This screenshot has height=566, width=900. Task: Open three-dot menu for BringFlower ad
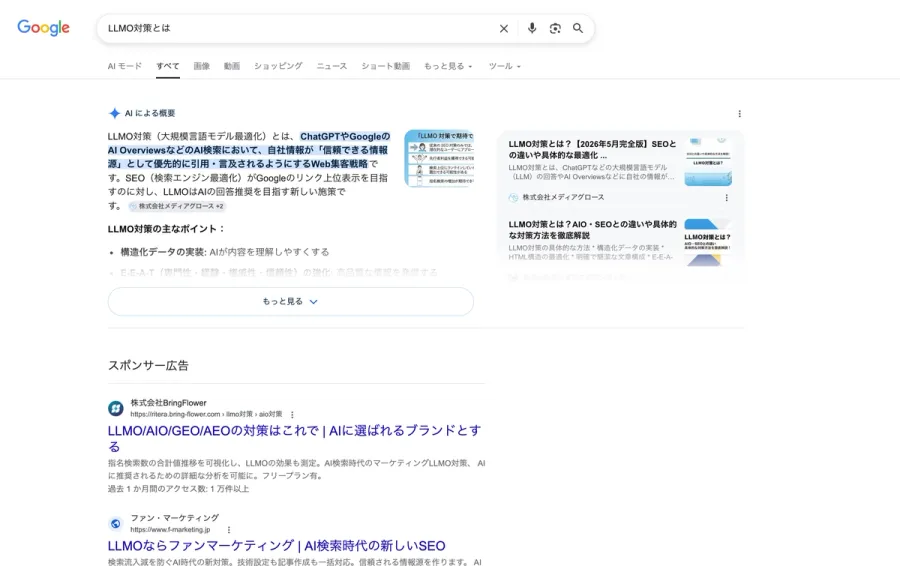click(292, 414)
